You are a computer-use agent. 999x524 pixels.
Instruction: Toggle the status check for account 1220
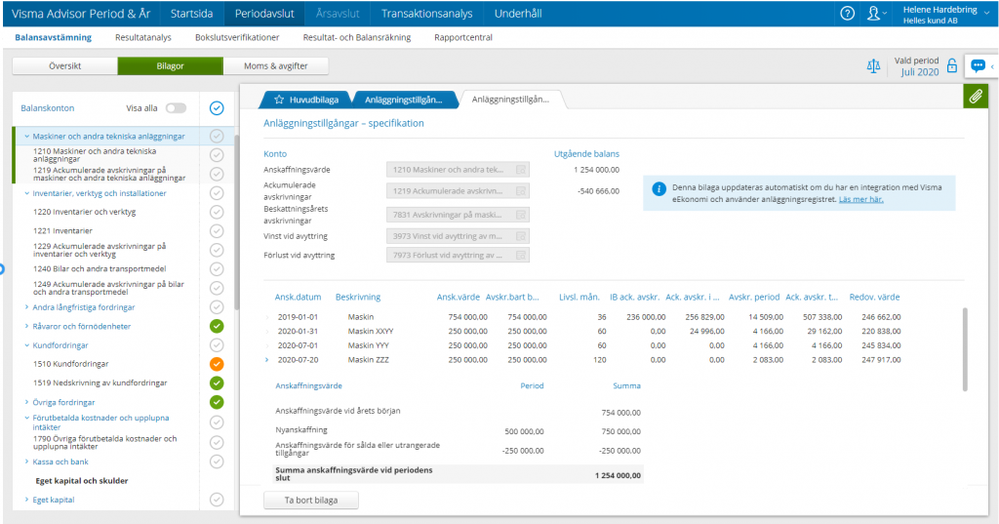click(x=217, y=212)
